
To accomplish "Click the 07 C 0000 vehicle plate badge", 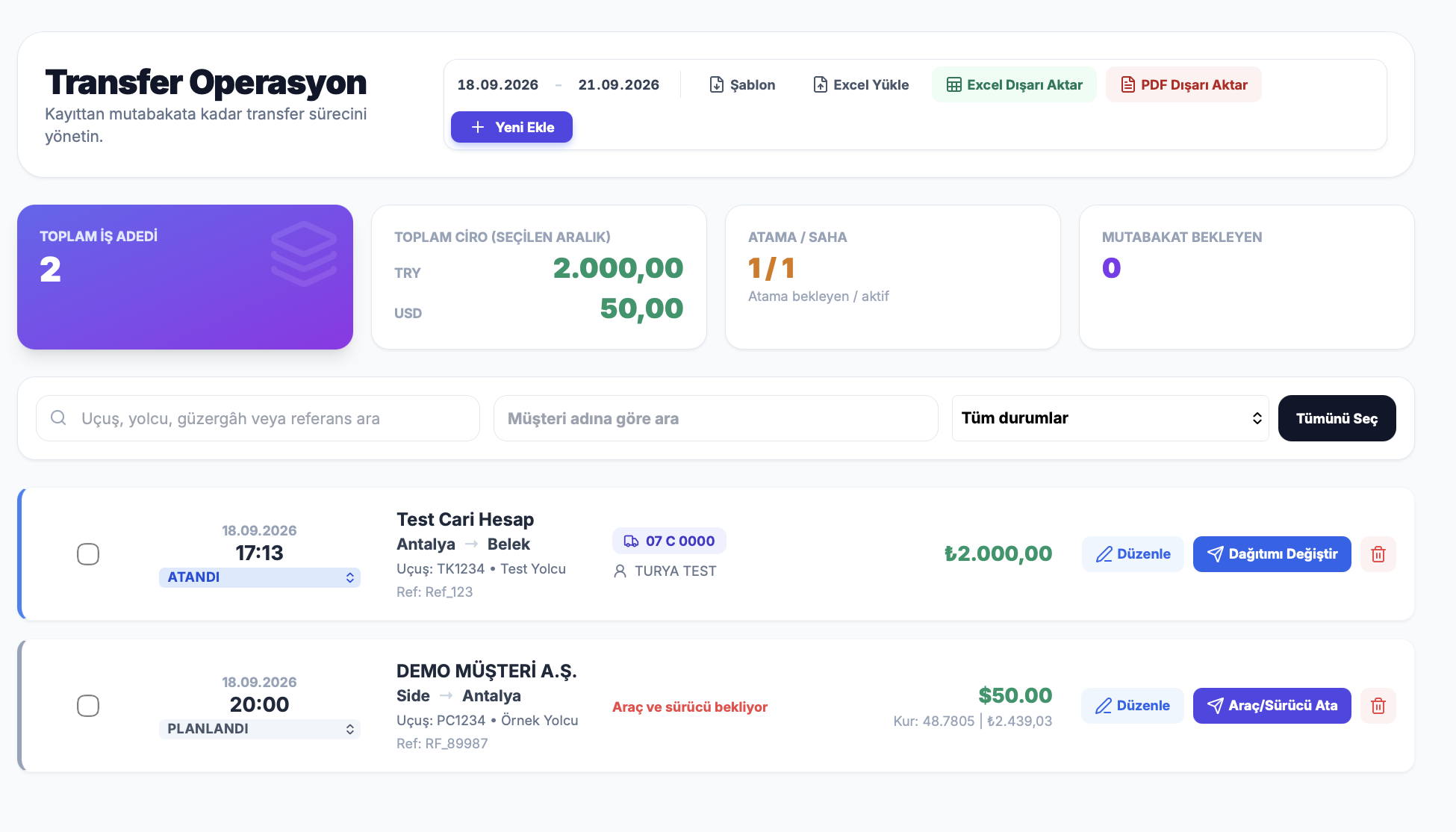I will (x=669, y=541).
